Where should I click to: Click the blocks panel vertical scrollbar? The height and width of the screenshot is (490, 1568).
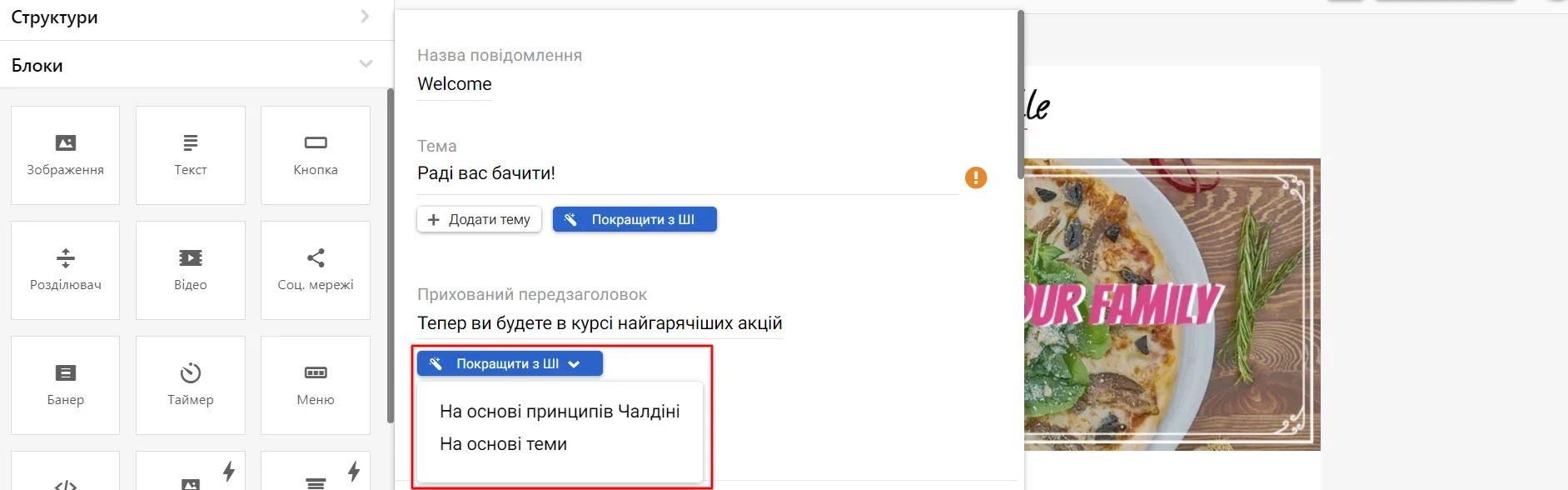tap(391, 256)
